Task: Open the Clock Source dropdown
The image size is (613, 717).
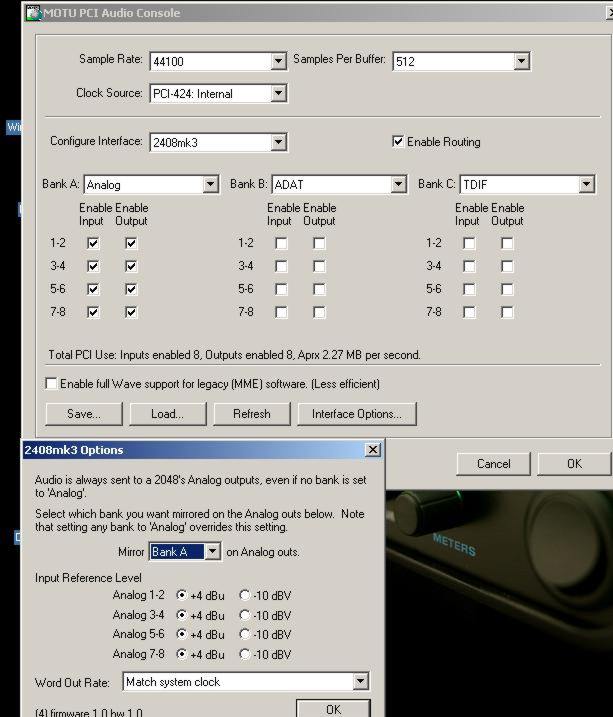Action: pos(278,94)
